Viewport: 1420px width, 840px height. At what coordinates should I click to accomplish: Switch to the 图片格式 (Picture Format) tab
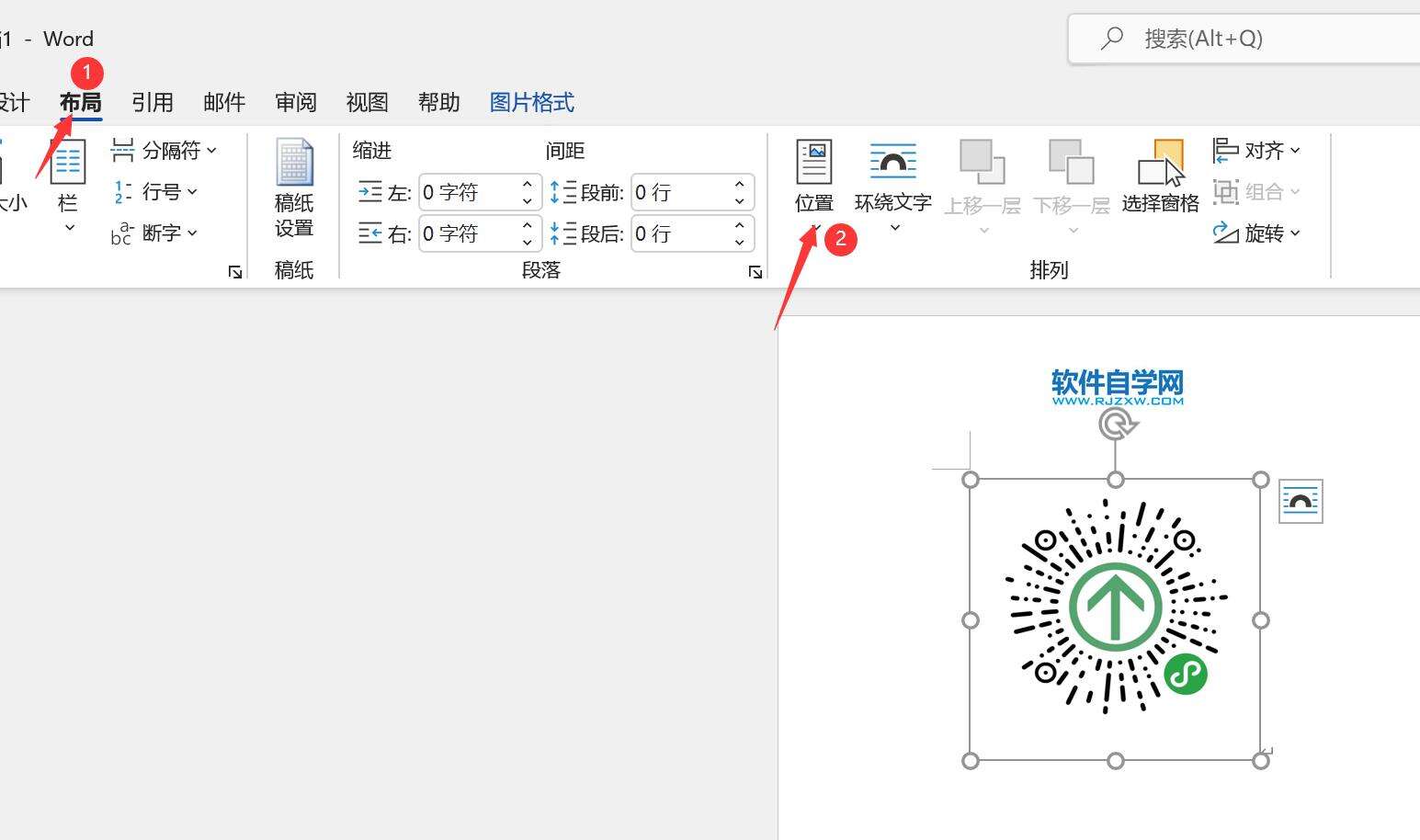click(532, 102)
